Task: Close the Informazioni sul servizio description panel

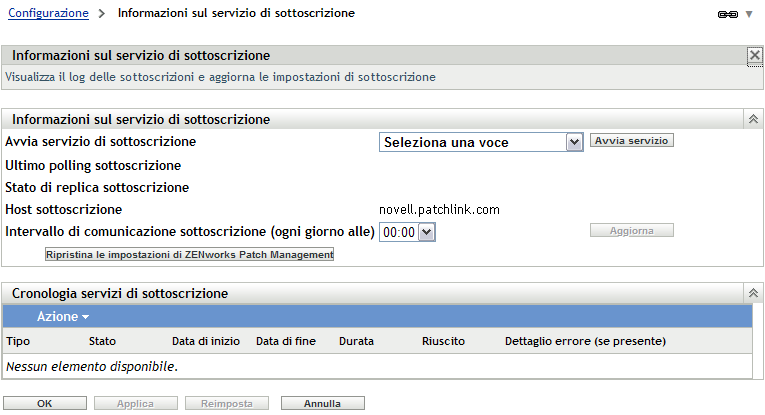Action: (x=754, y=56)
